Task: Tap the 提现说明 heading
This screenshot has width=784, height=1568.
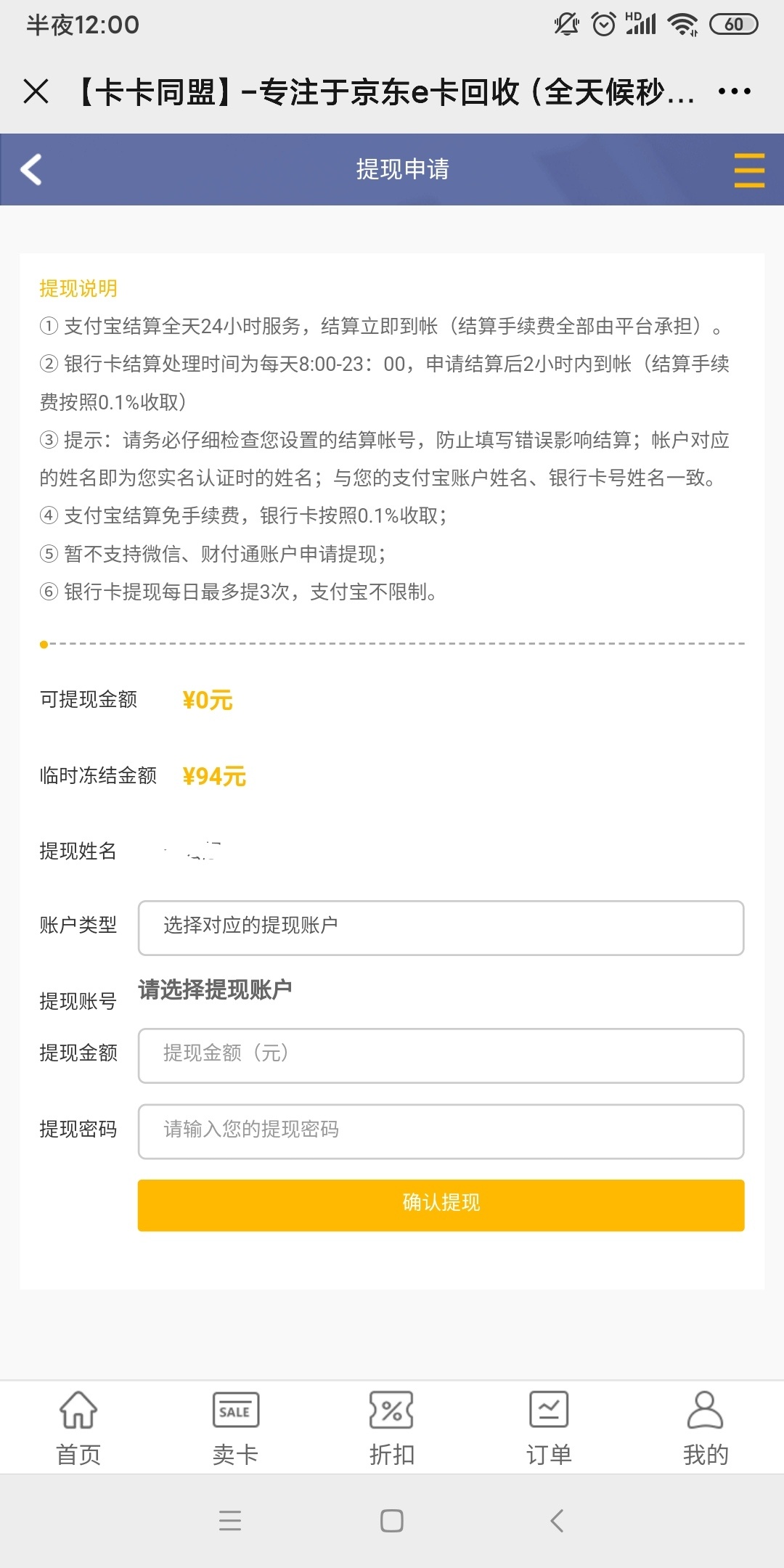Action: coord(78,288)
